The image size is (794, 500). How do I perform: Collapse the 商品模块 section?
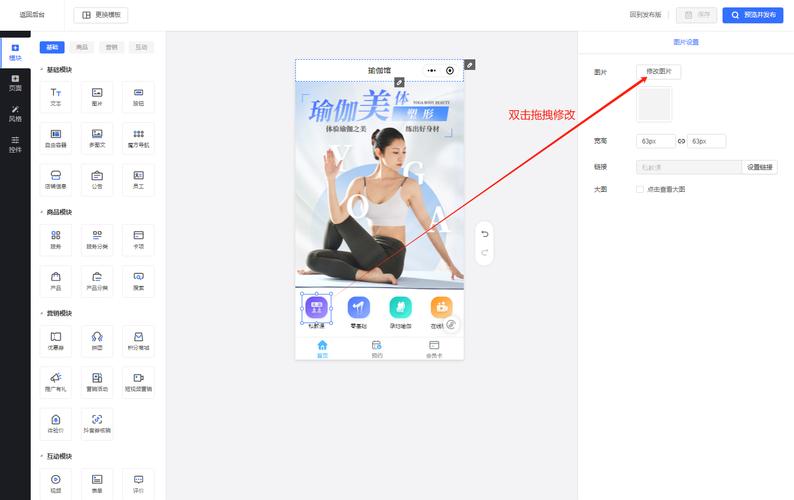[42, 212]
